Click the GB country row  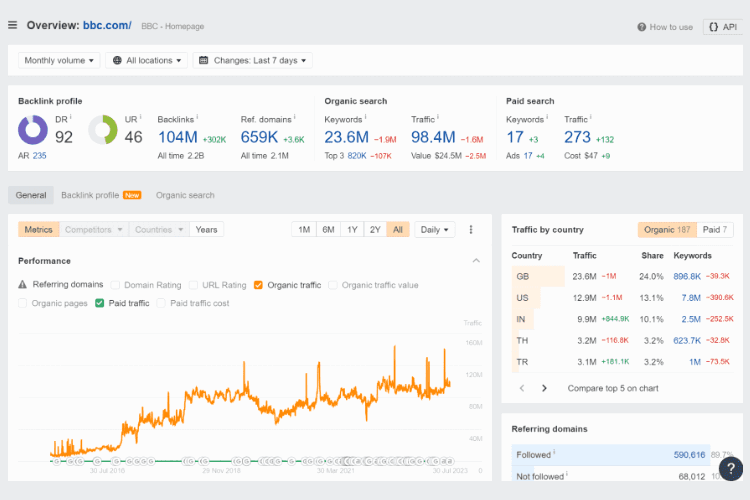click(622, 276)
